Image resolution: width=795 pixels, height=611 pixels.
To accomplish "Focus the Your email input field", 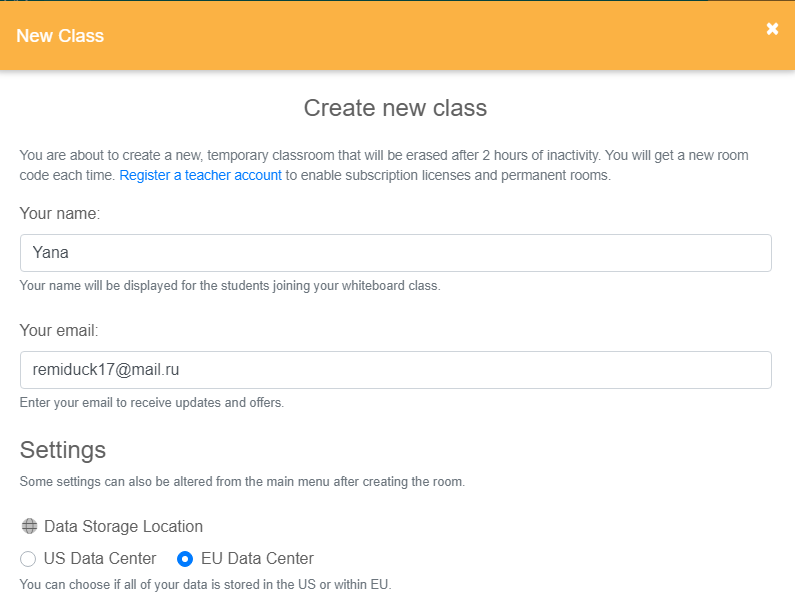I will 395,370.
